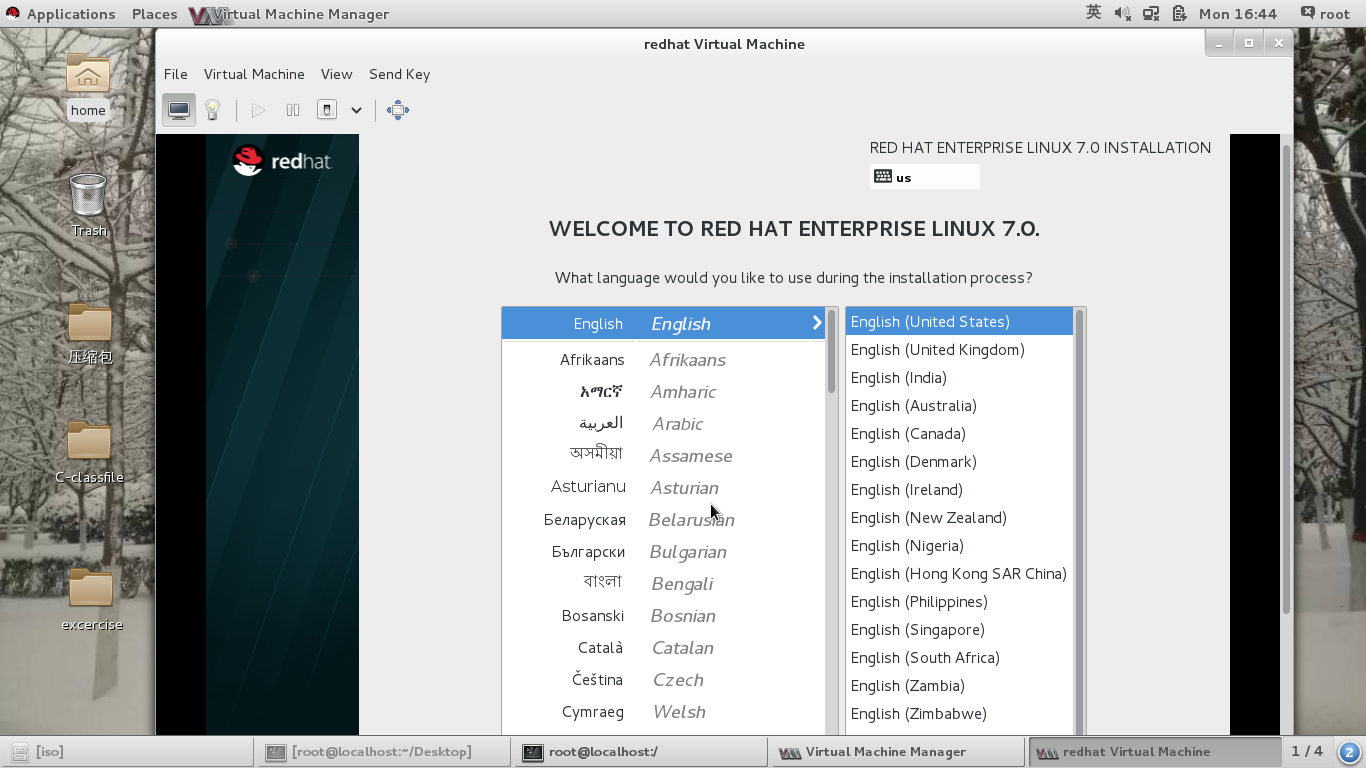Choose English (Nigeria) locale

point(959,545)
